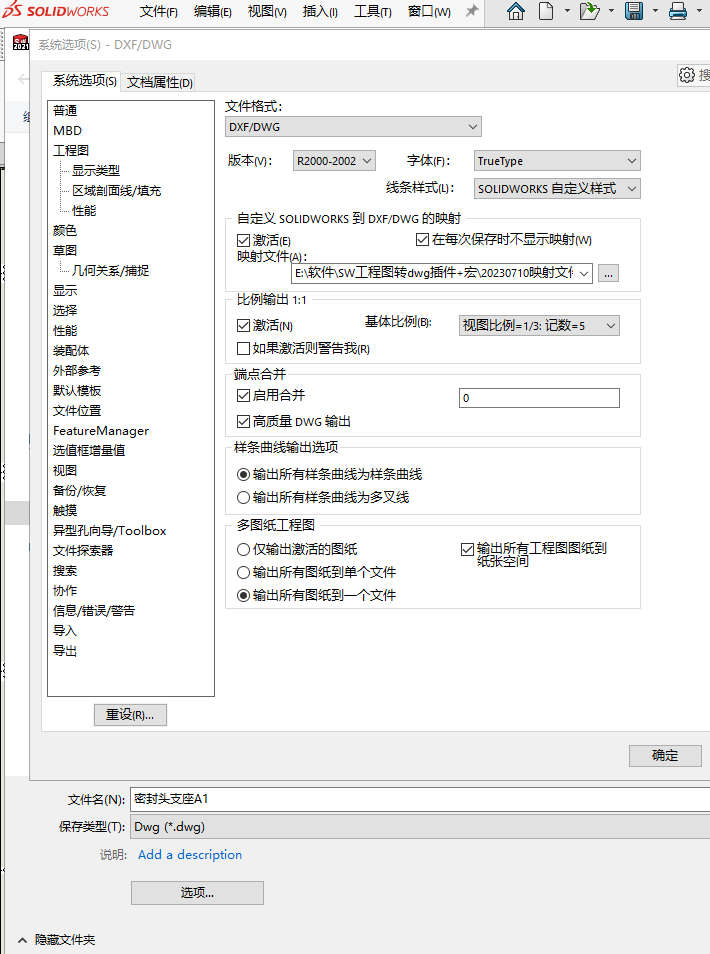Click the 确定 button
The image size is (710, 954).
665,756
